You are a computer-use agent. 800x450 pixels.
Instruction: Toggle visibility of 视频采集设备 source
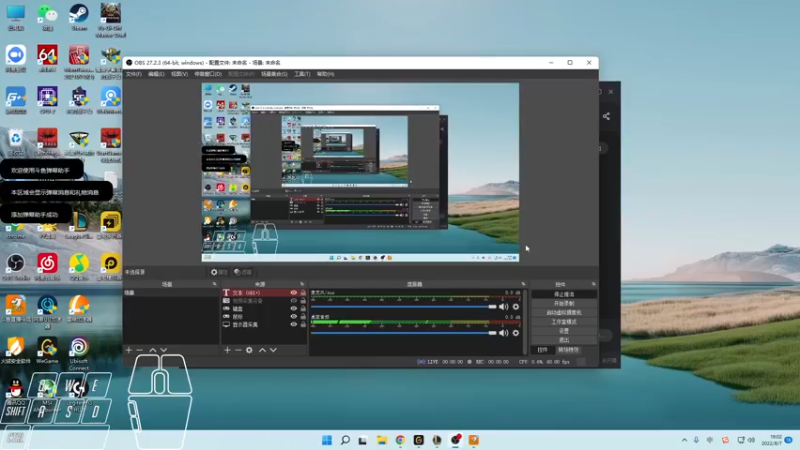click(x=293, y=301)
